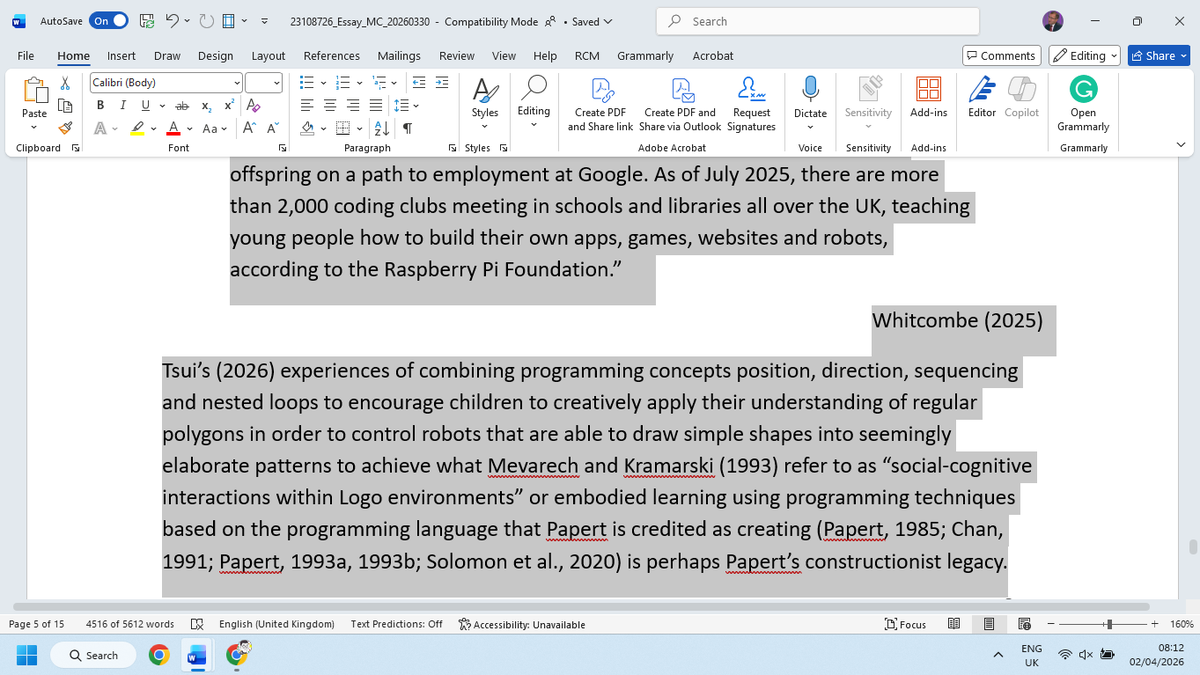Launch the Copilot assistant

[x=1021, y=98]
